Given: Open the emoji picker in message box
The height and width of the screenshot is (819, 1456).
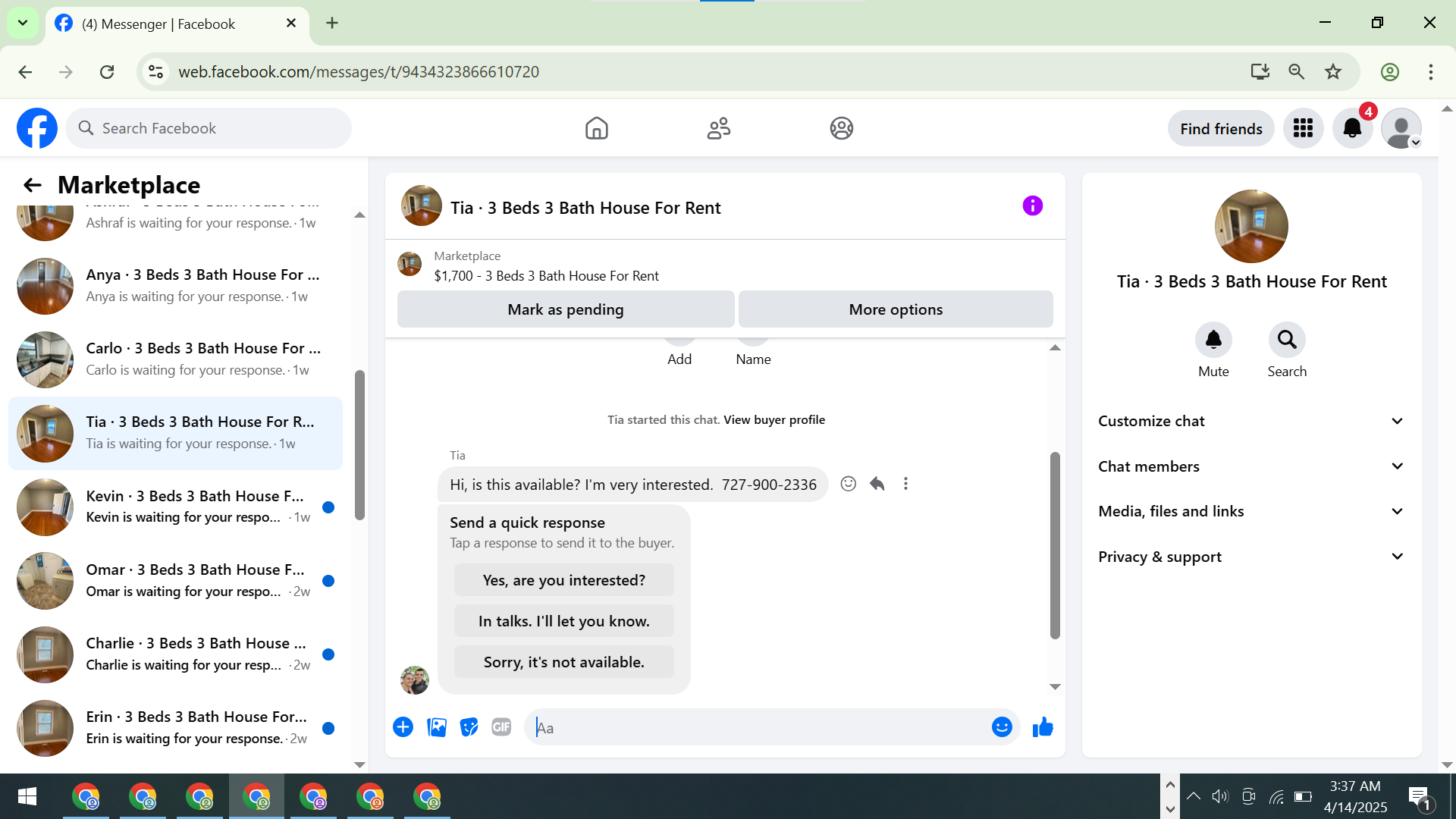Looking at the screenshot, I should click(1002, 727).
